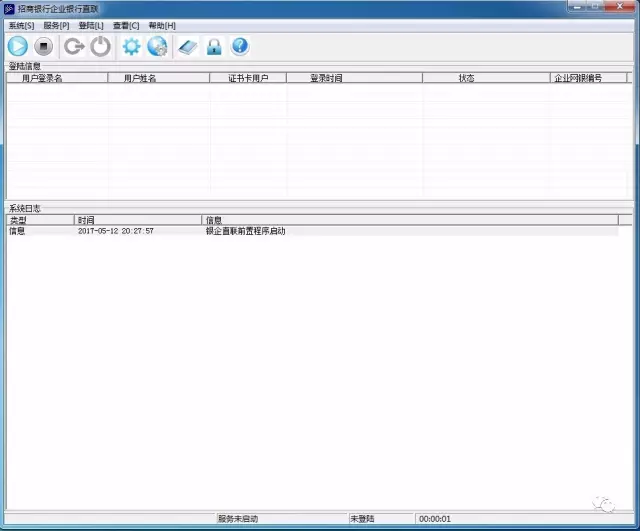The width and height of the screenshot is (640, 531).
Task: Click the blue play start-service icon
Action: coord(18,46)
